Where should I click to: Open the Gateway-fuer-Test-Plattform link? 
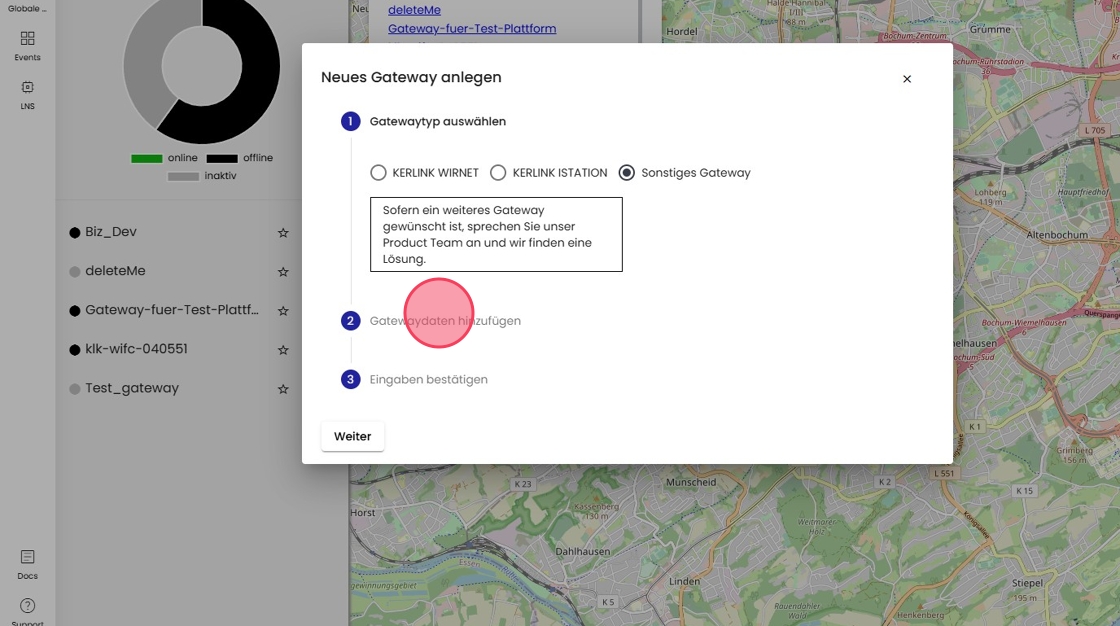471,29
